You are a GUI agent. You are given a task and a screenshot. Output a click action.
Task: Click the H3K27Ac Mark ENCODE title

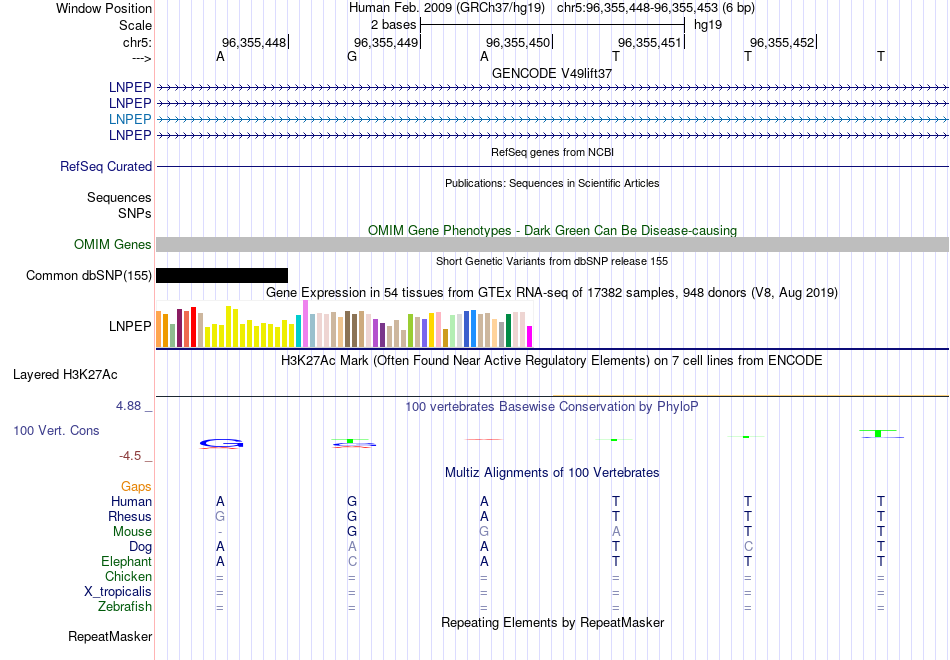tap(552, 361)
